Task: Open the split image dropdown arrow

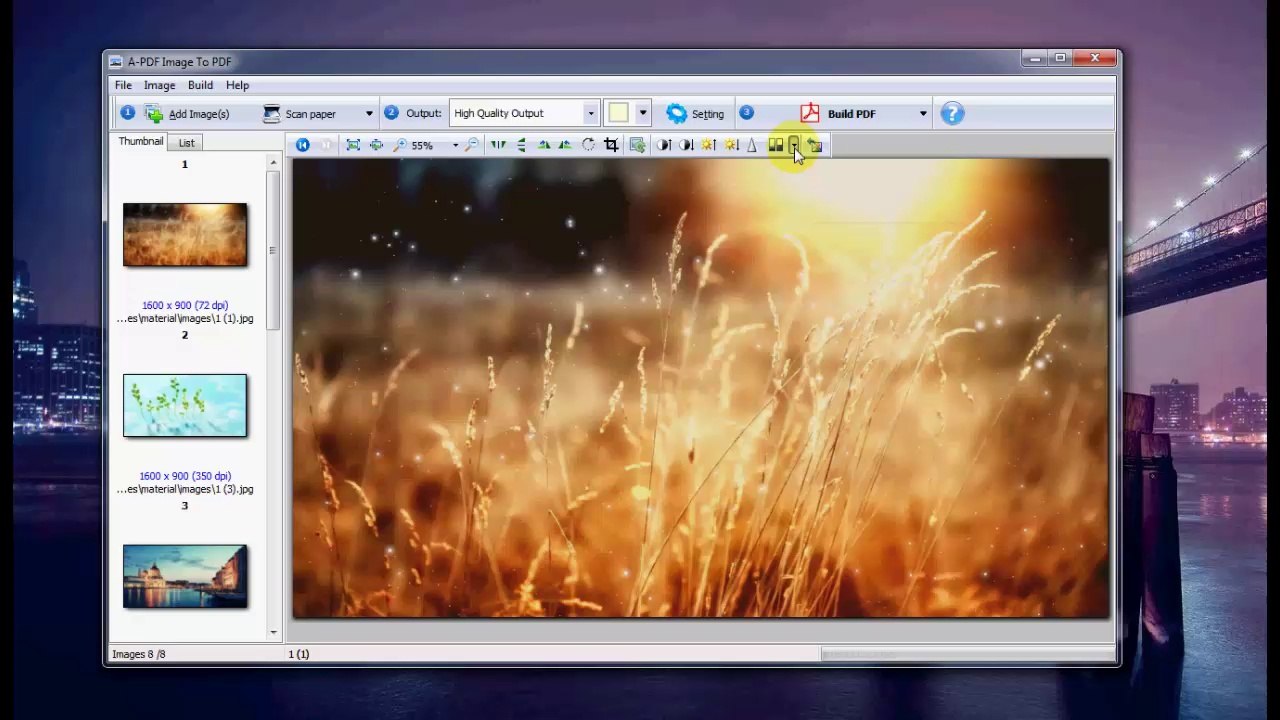Action: pyautogui.click(x=794, y=146)
